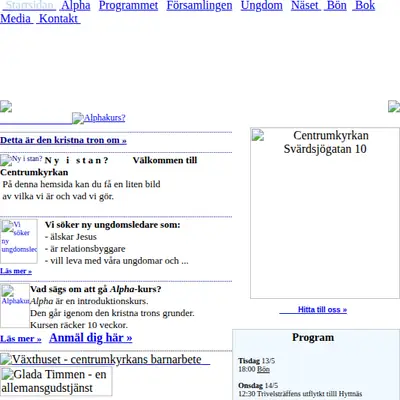Click the 'Ny i stan?' broken image
The image size is (400, 400).
(x=21, y=160)
